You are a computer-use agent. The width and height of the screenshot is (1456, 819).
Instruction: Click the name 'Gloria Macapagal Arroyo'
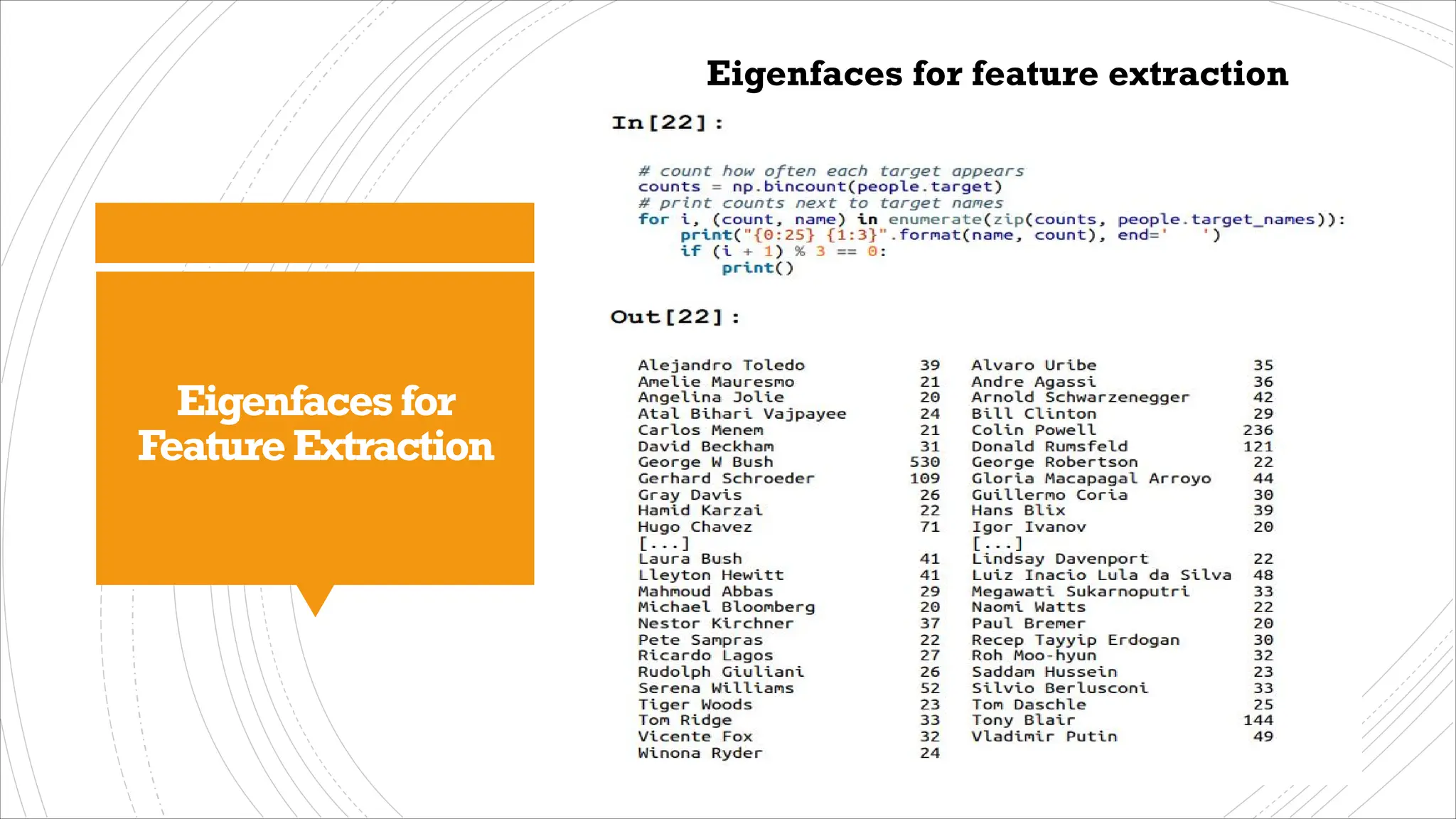(x=1091, y=478)
